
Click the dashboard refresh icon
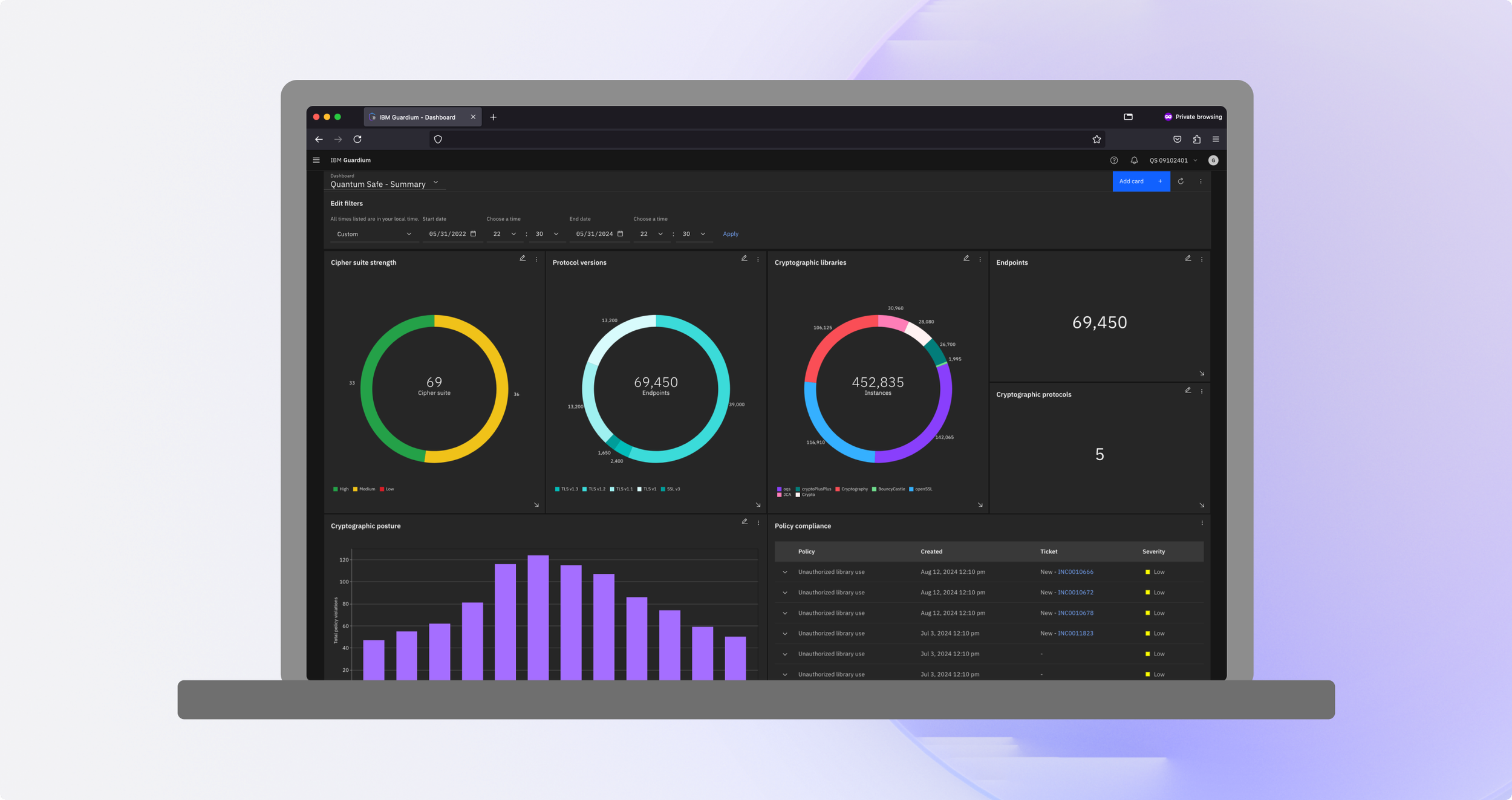(x=1180, y=181)
